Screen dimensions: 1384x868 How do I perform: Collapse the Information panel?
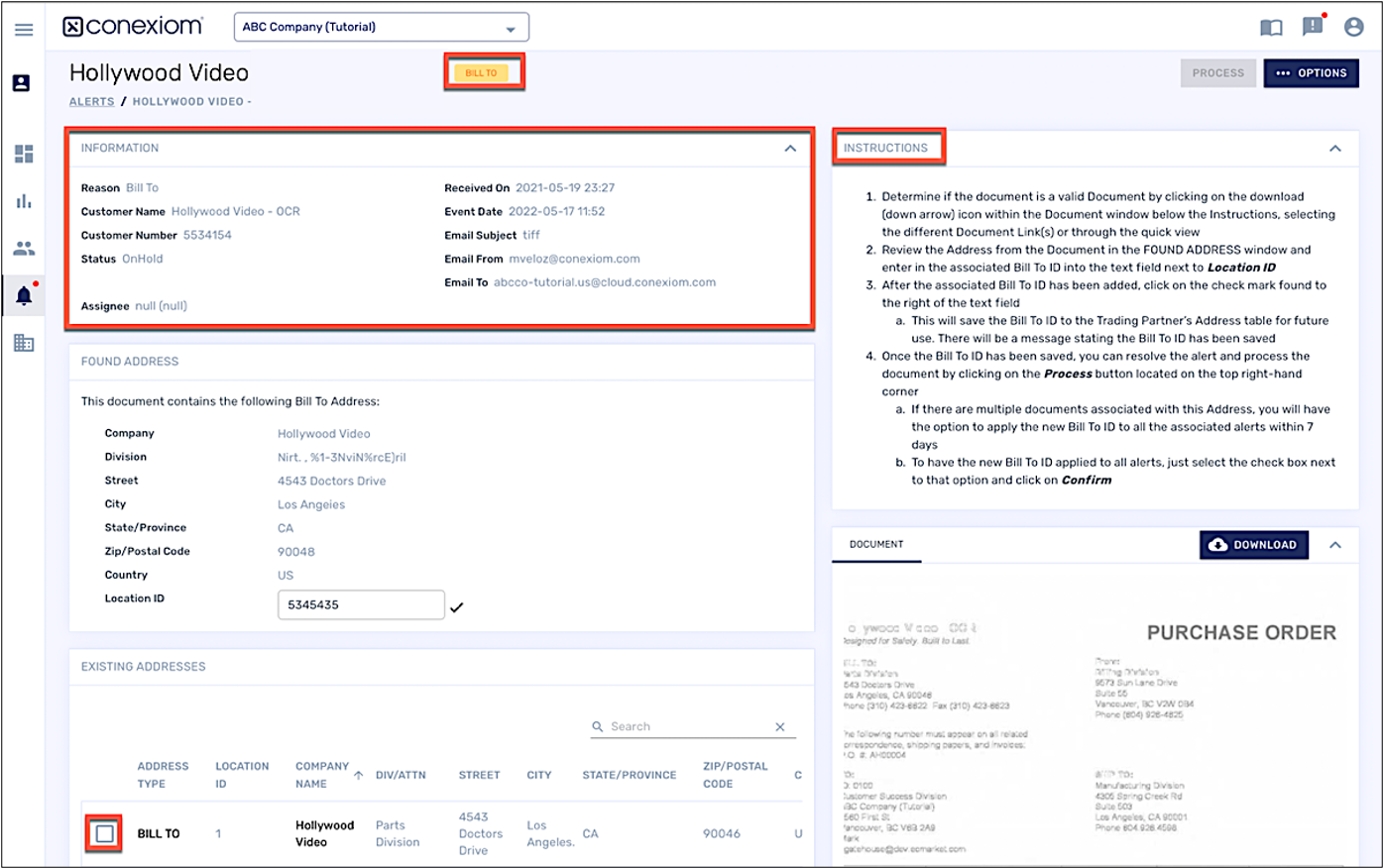tap(790, 149)
